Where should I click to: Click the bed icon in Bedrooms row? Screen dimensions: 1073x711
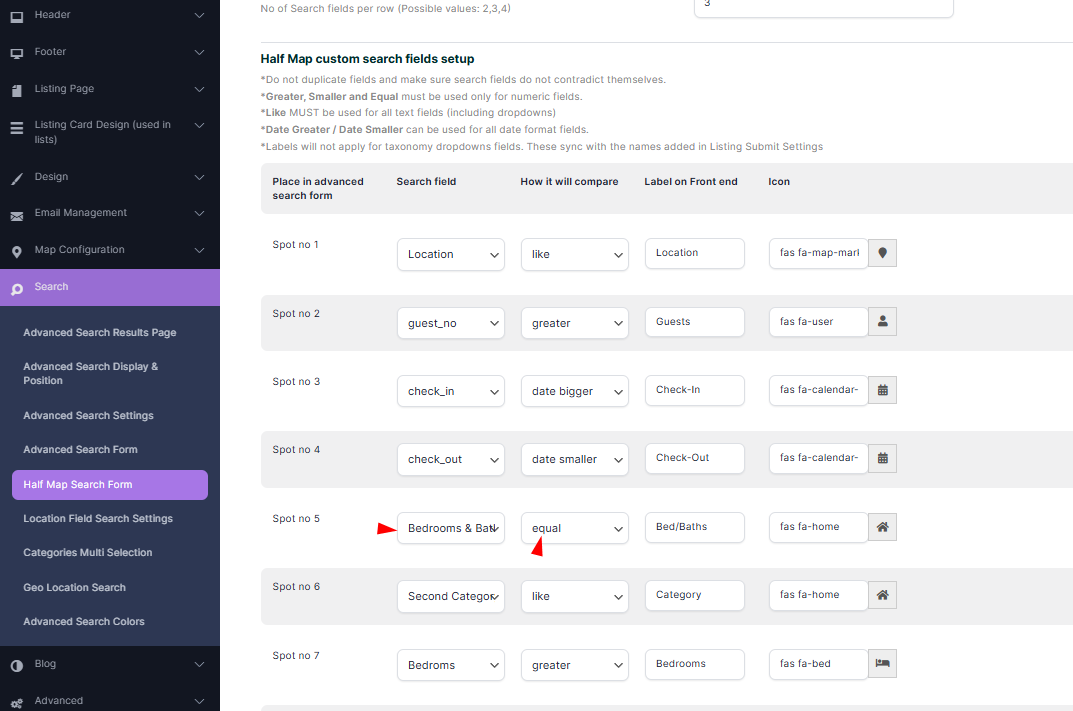[x=882, y=663]
